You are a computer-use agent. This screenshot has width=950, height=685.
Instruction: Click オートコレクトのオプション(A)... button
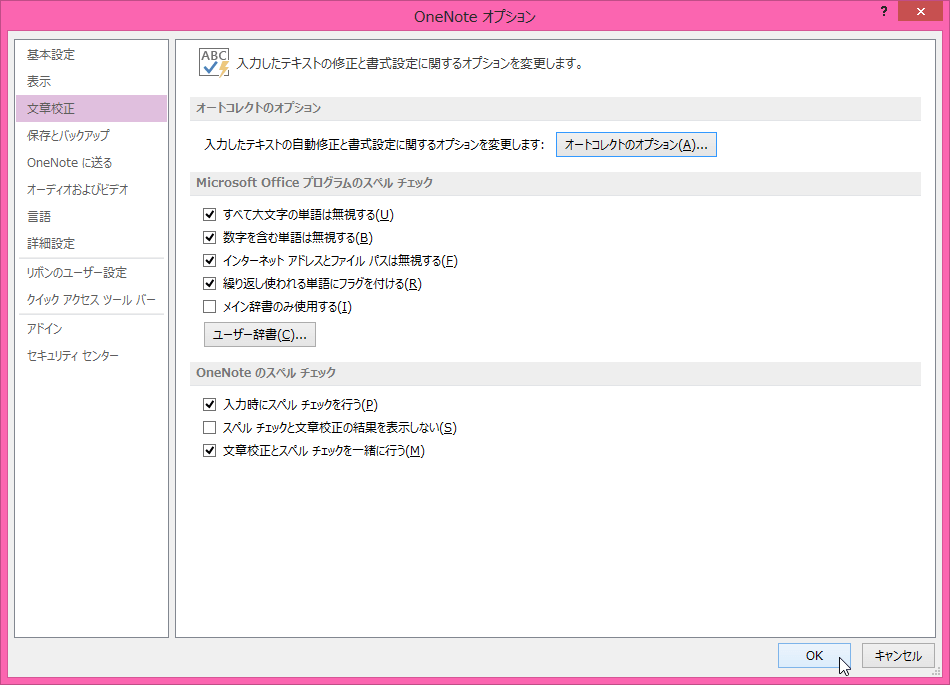coord(636,145)
